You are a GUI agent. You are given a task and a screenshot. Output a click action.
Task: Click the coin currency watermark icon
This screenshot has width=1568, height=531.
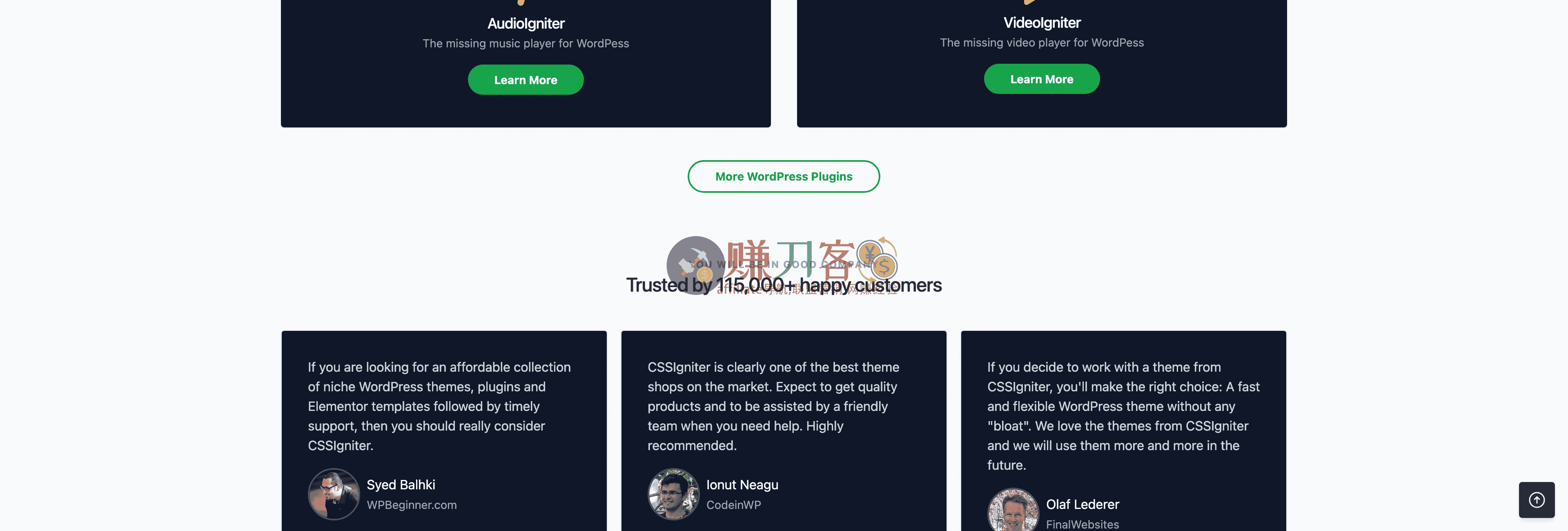coord(877,258)
